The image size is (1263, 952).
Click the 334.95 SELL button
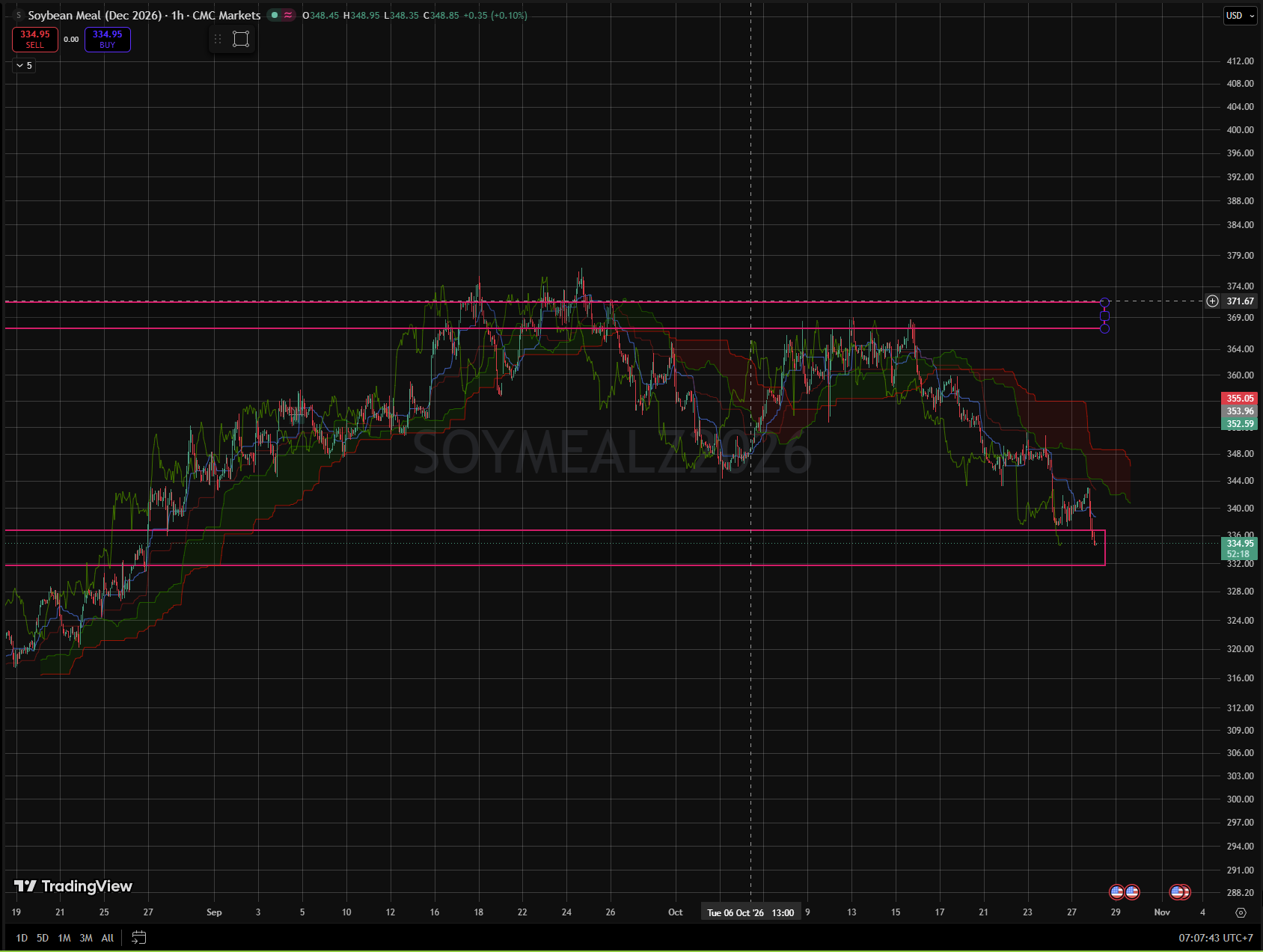(35, 40)
